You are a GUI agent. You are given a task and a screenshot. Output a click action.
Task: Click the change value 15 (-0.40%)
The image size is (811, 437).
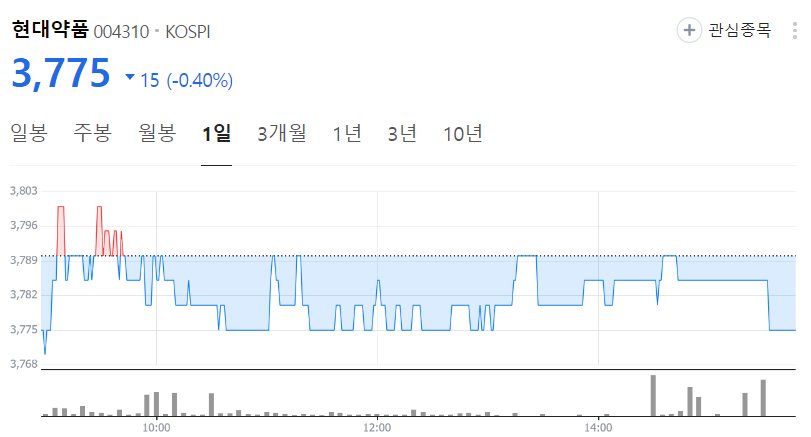[187, 80]
